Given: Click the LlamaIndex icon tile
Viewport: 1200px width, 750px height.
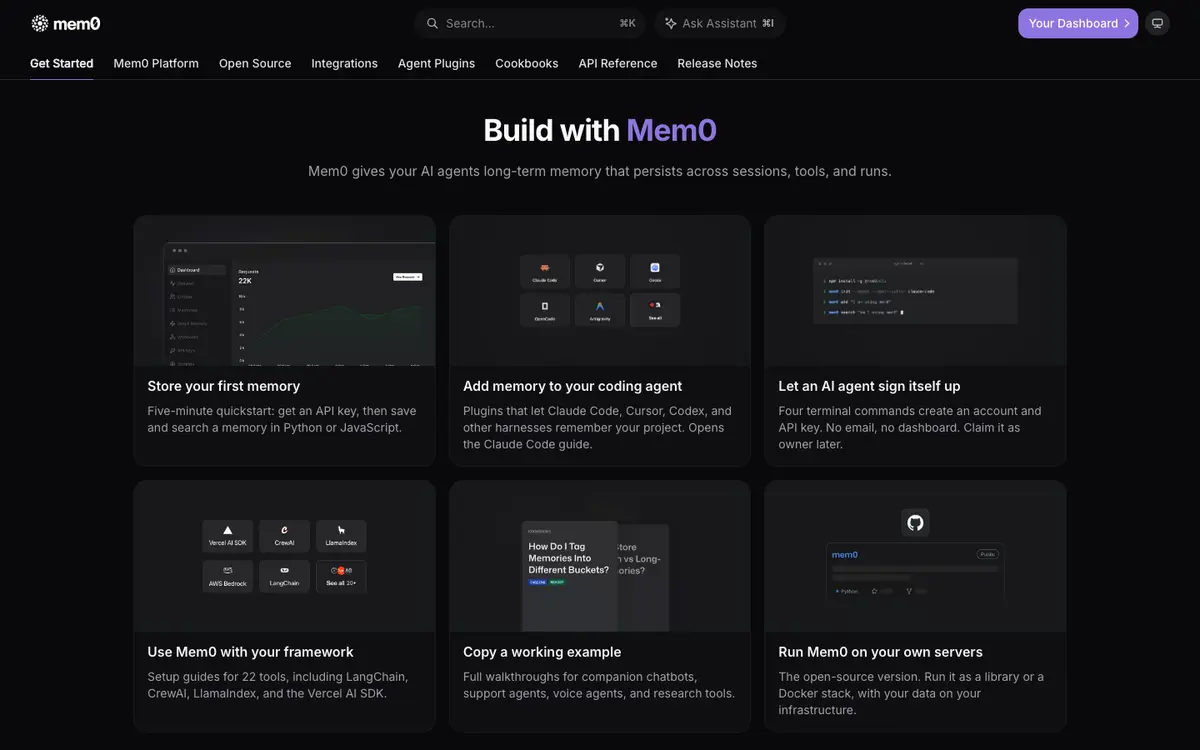Looking at the screenshot, I should pos(341,536).
